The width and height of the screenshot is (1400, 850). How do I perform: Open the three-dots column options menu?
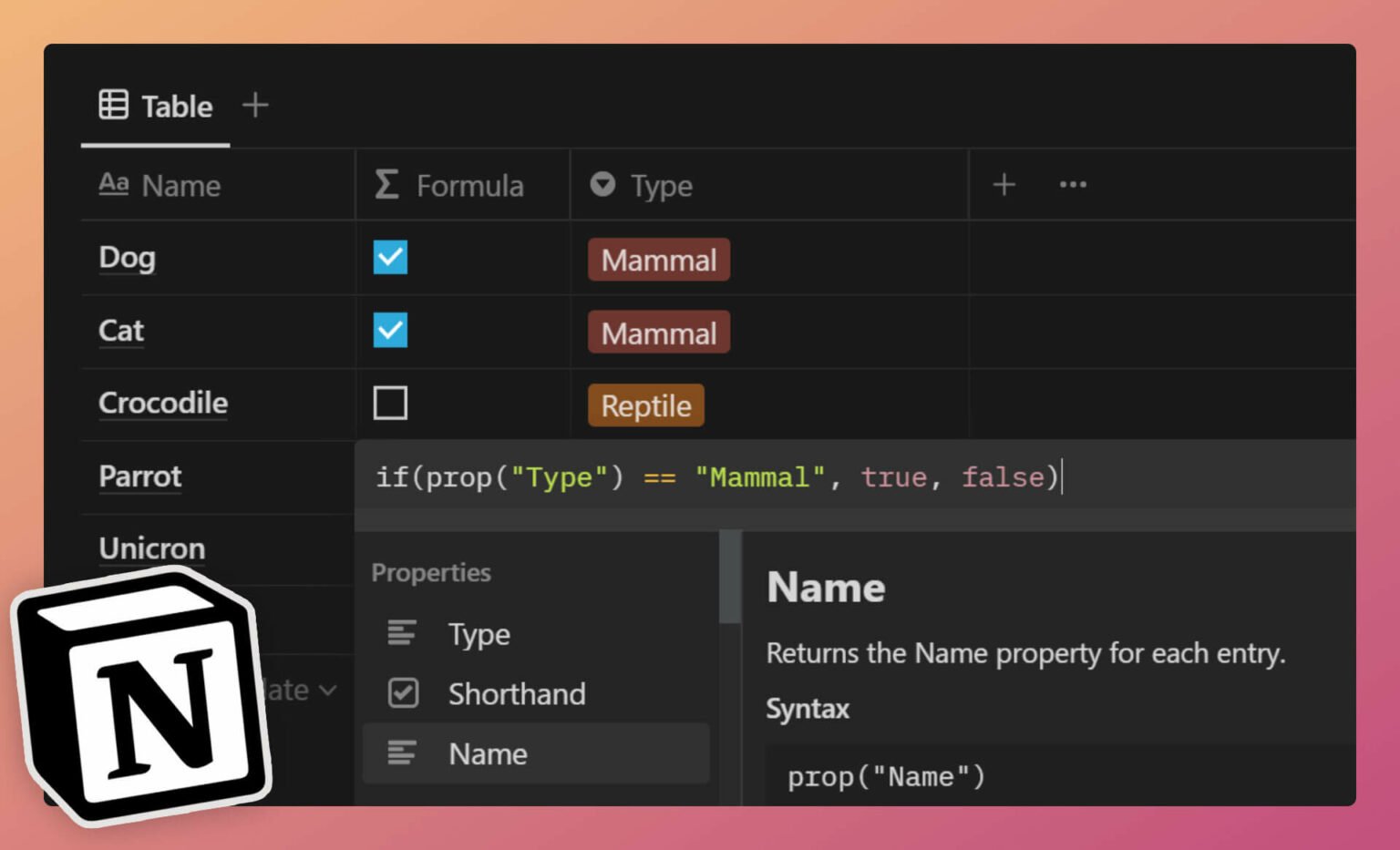(x=1073, y=185)
